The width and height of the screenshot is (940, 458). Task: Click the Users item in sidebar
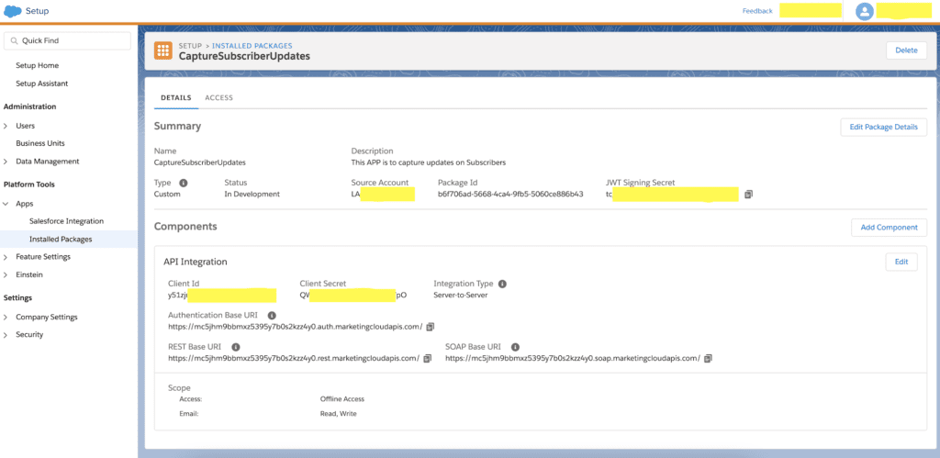coord(25,126)
